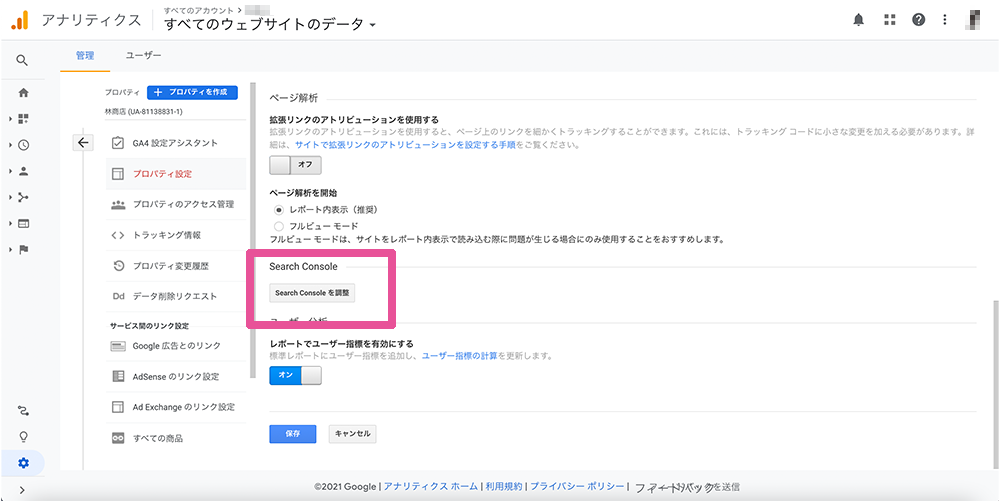Open Discover lightbulb icon
The image size is (1000, 501).
[24, 437]
